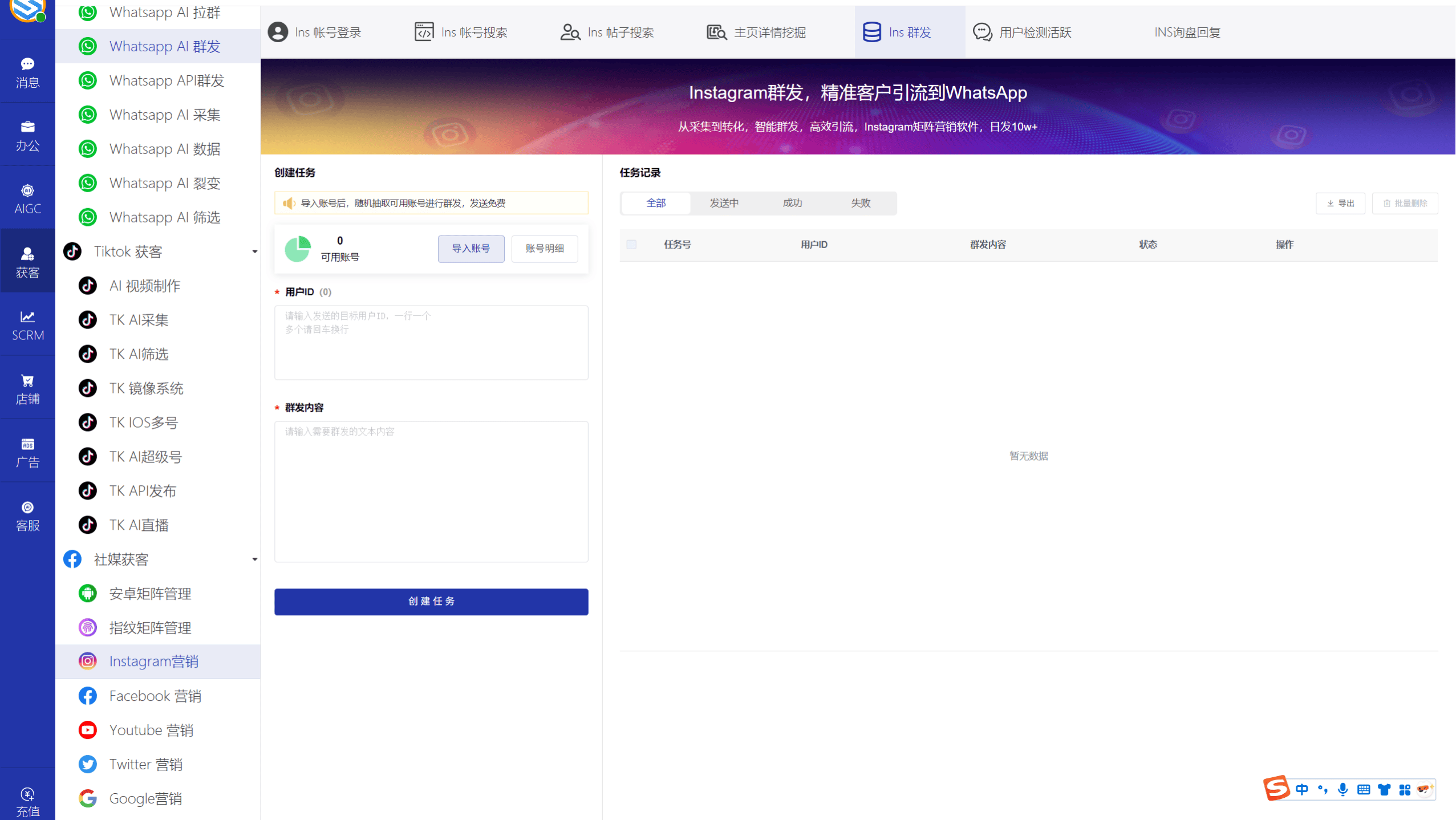Image resolution: width=1456 pixels, height=820 pixels.
Task: Enable voice input on Sogou IME bar
Action: (x=1343, y=789)
